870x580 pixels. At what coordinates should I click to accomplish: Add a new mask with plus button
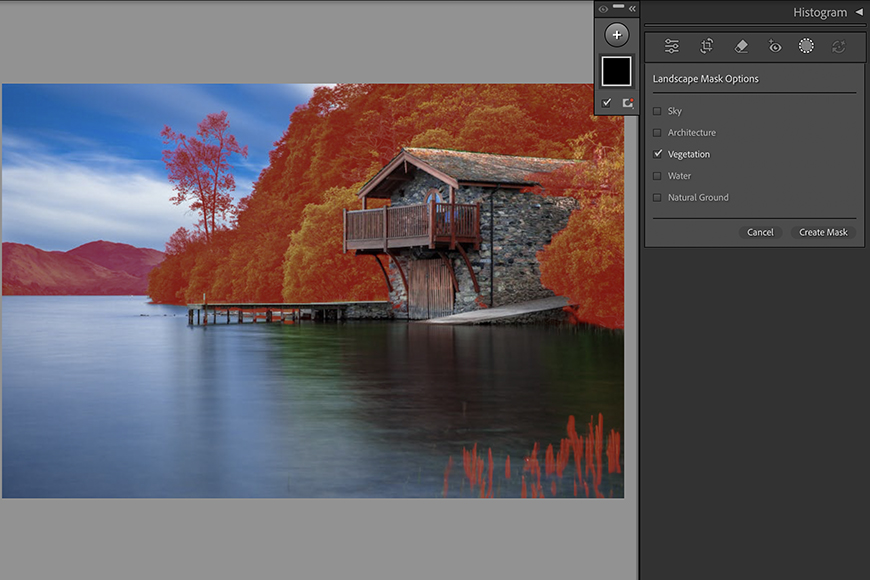(x=617, y=35)
